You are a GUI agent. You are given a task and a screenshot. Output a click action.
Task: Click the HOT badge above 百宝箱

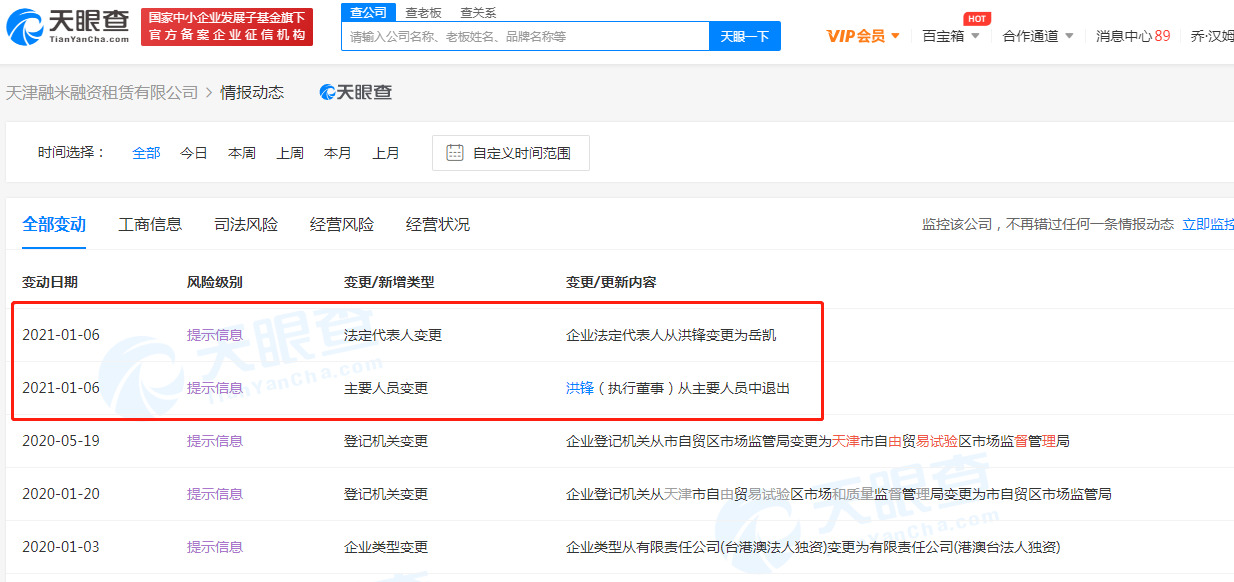click(977, 18)
